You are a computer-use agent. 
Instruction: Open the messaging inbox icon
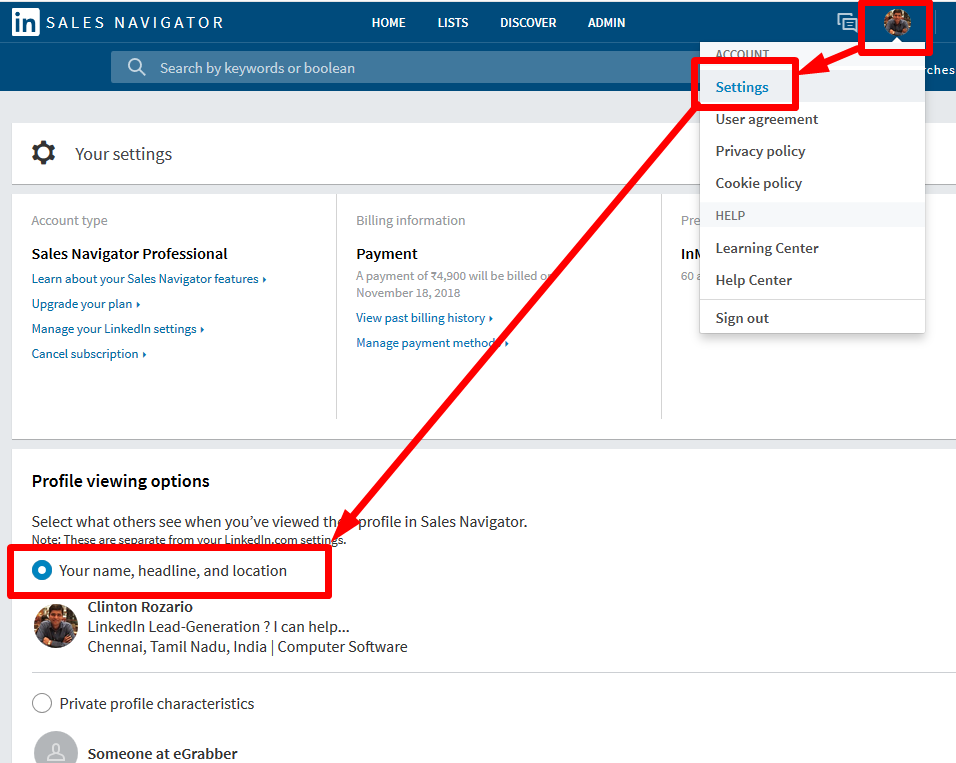pyautogui.click(x=847, y=23)
